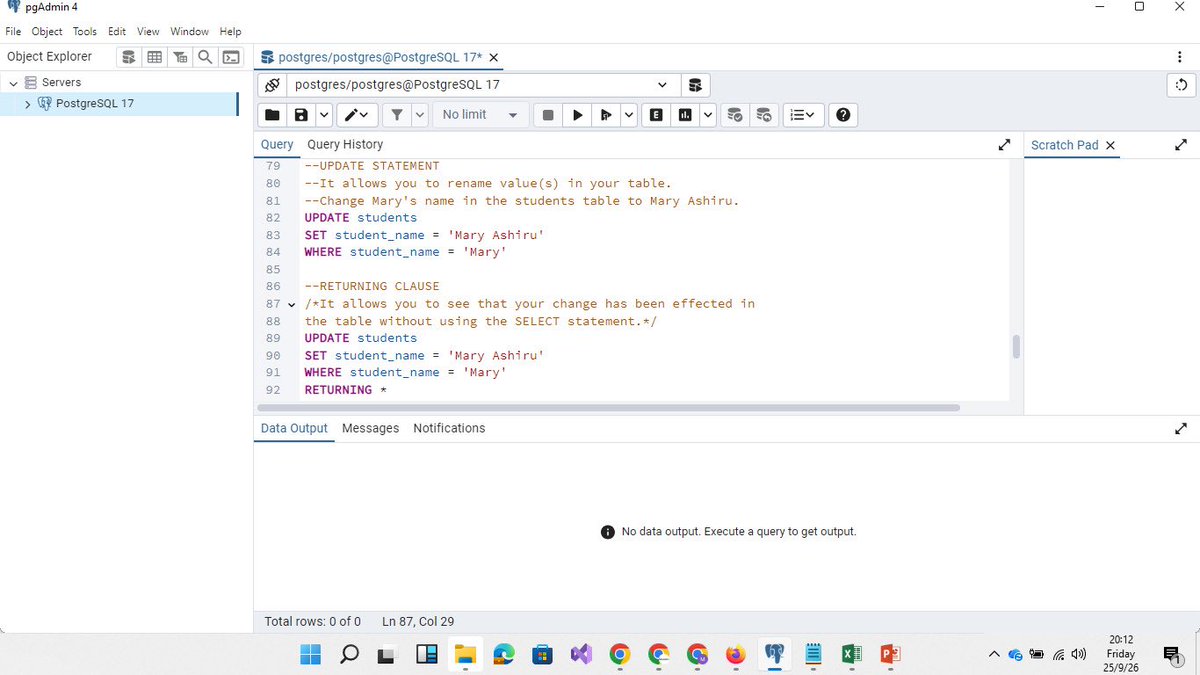Run Execute script icon next to play
Viewport: 1200px width, 675px height.
tap(605, 115)
